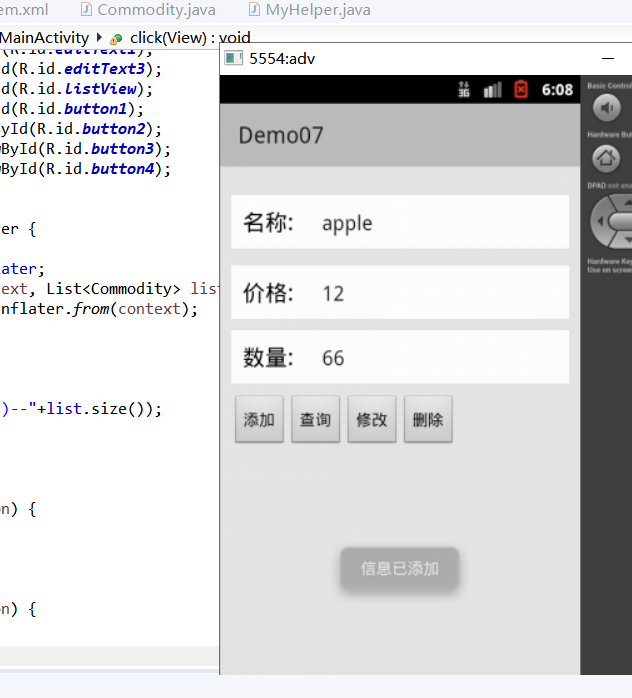The height and width of the screenshot is (698, 632).
Task: Click the emulator window icon beside 5554:adv
Action: (233, 58)
